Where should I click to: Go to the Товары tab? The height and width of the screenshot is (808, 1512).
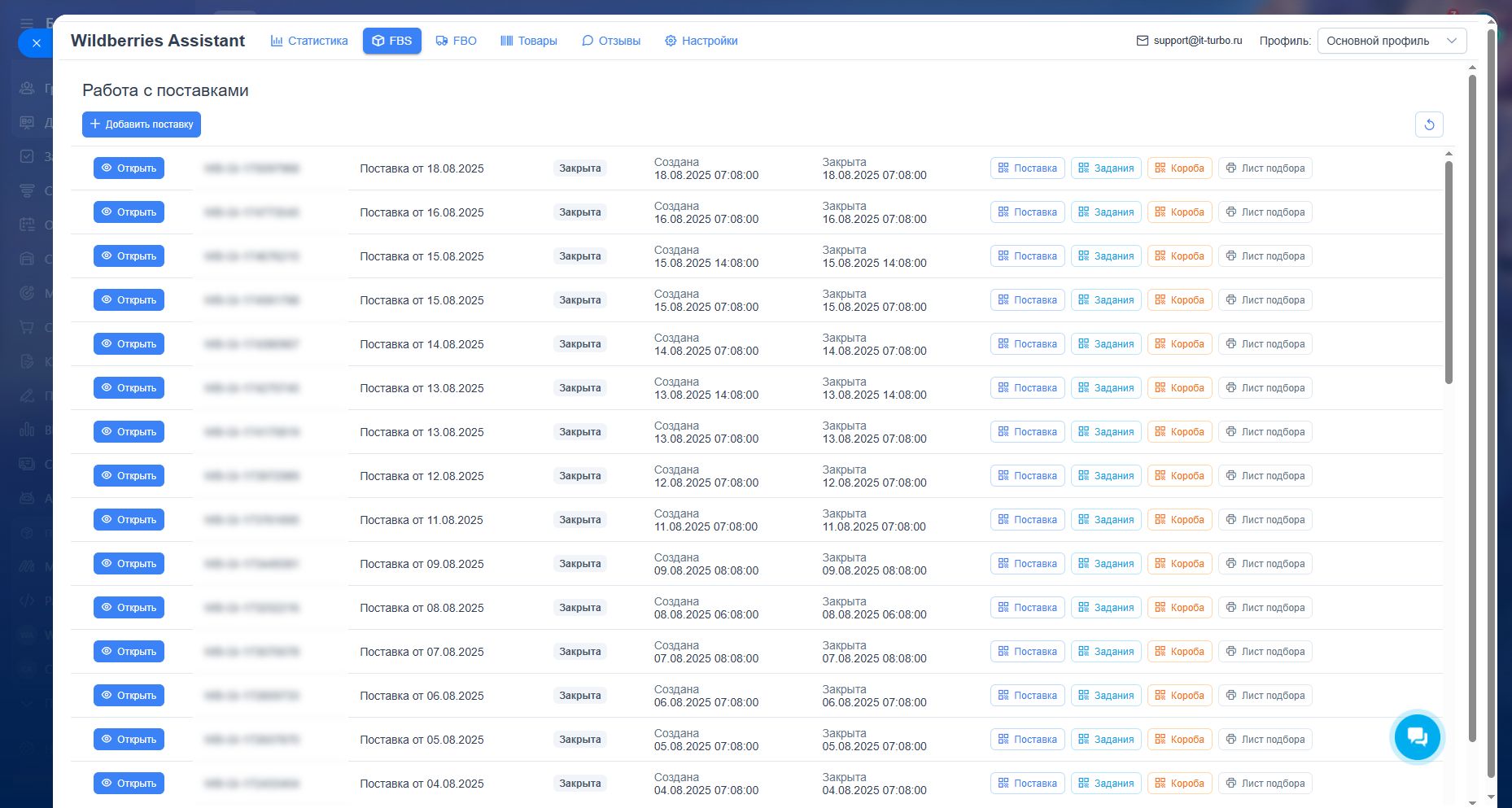tap(528, 41)
